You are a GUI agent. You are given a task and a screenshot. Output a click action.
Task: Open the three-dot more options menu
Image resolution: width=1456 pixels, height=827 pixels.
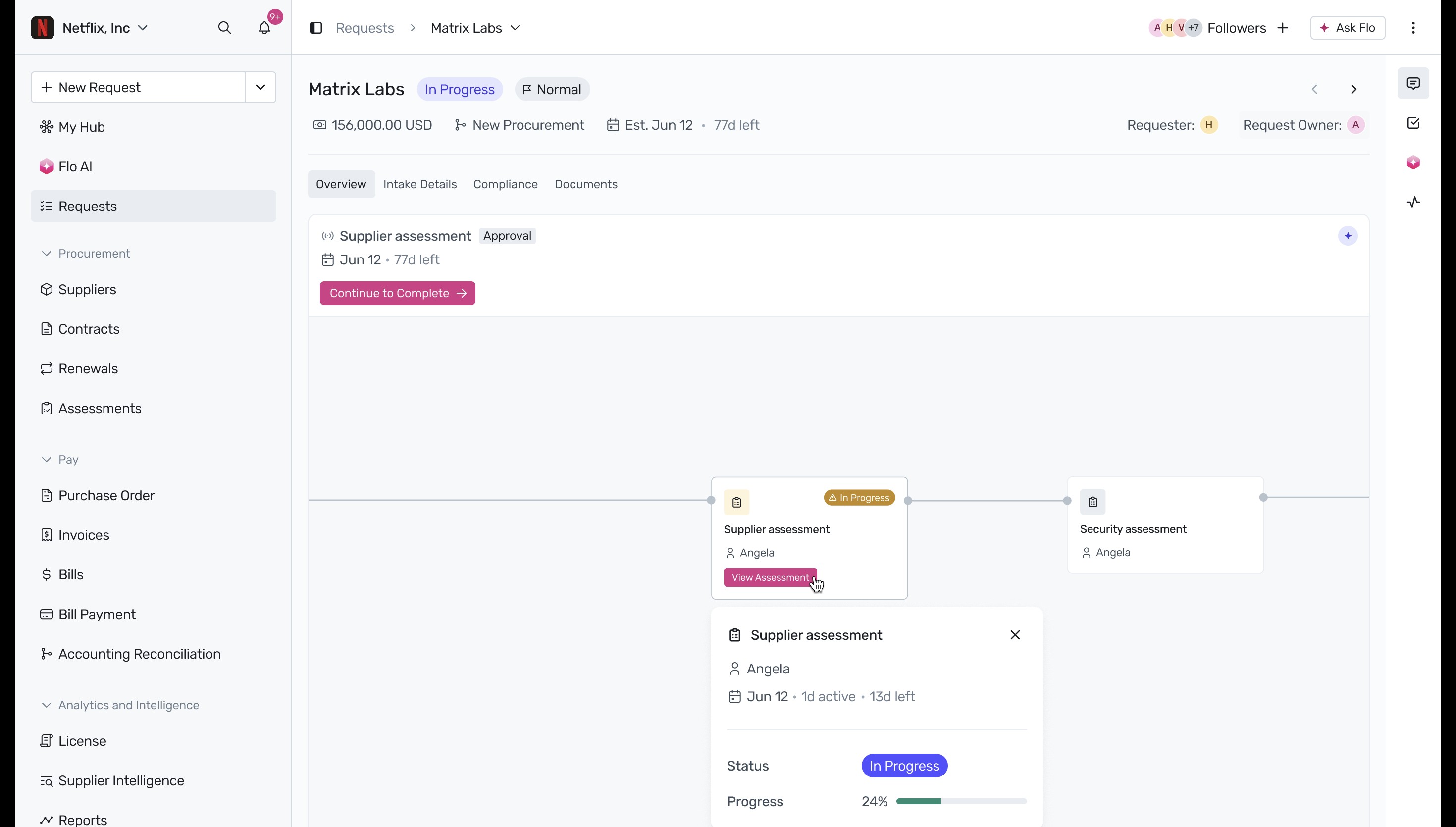(x=1413, y=28)
